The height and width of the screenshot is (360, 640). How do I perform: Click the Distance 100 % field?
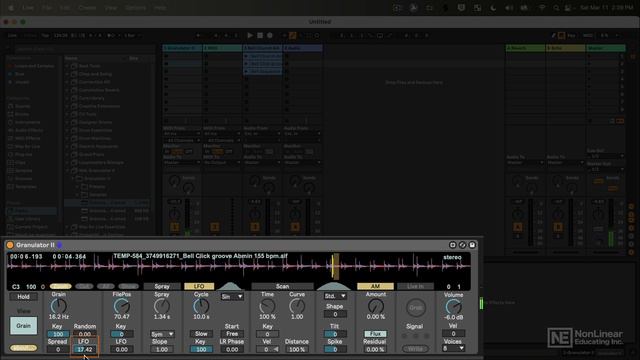(x=297, y=349)
